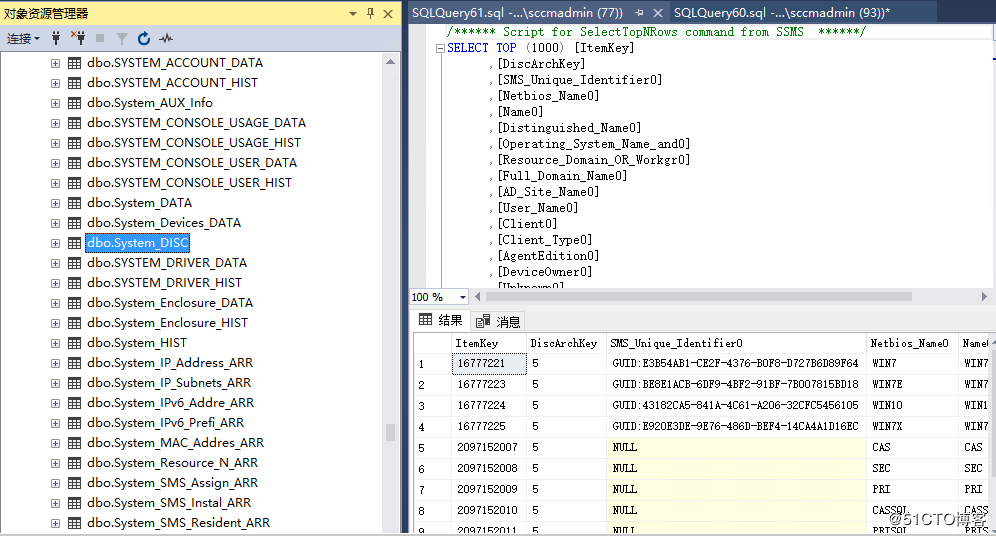Select result row header 5
This screenshot has height=536, width=996.
click(432, 448)
